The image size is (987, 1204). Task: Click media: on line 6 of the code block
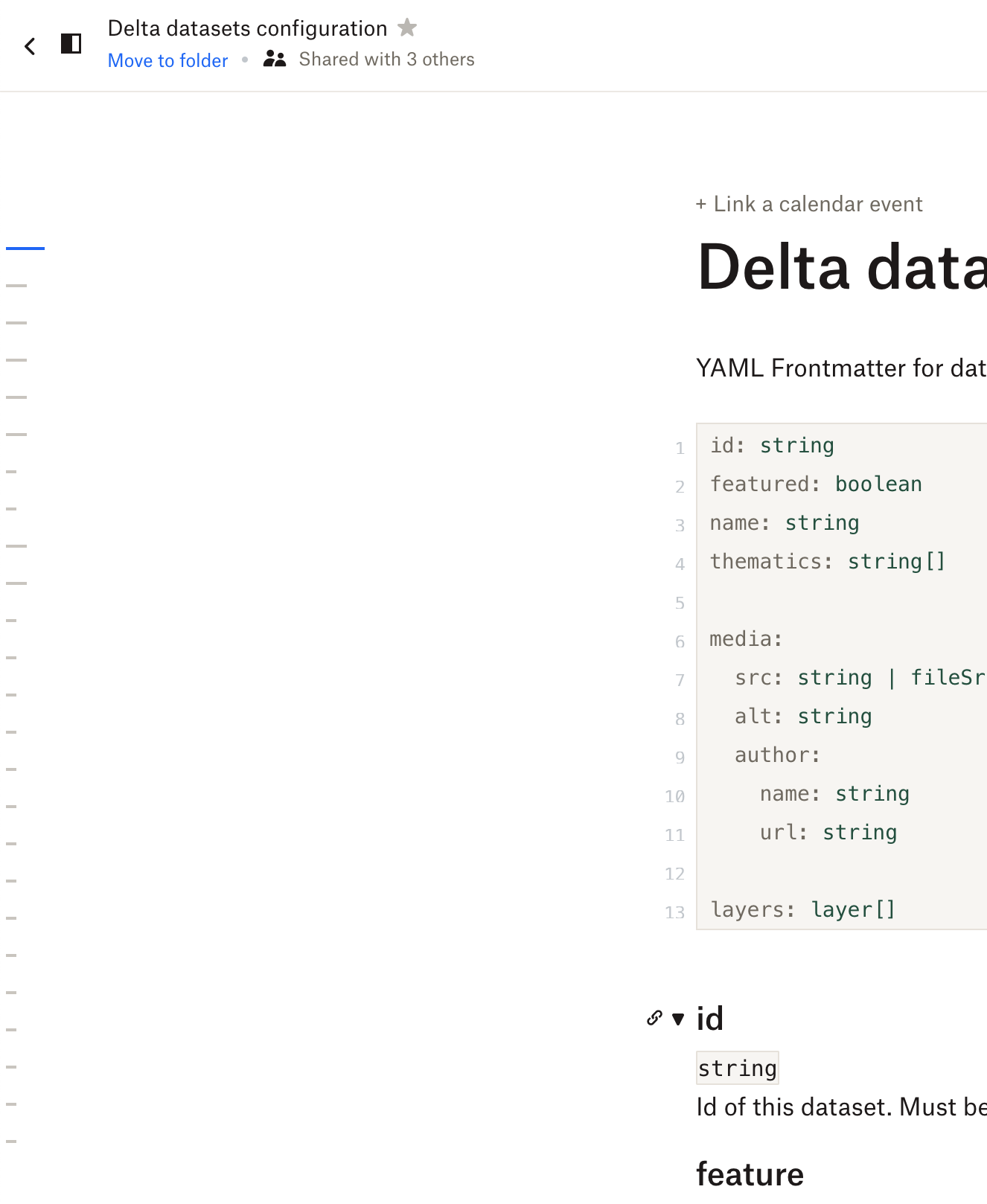point(745,638)
